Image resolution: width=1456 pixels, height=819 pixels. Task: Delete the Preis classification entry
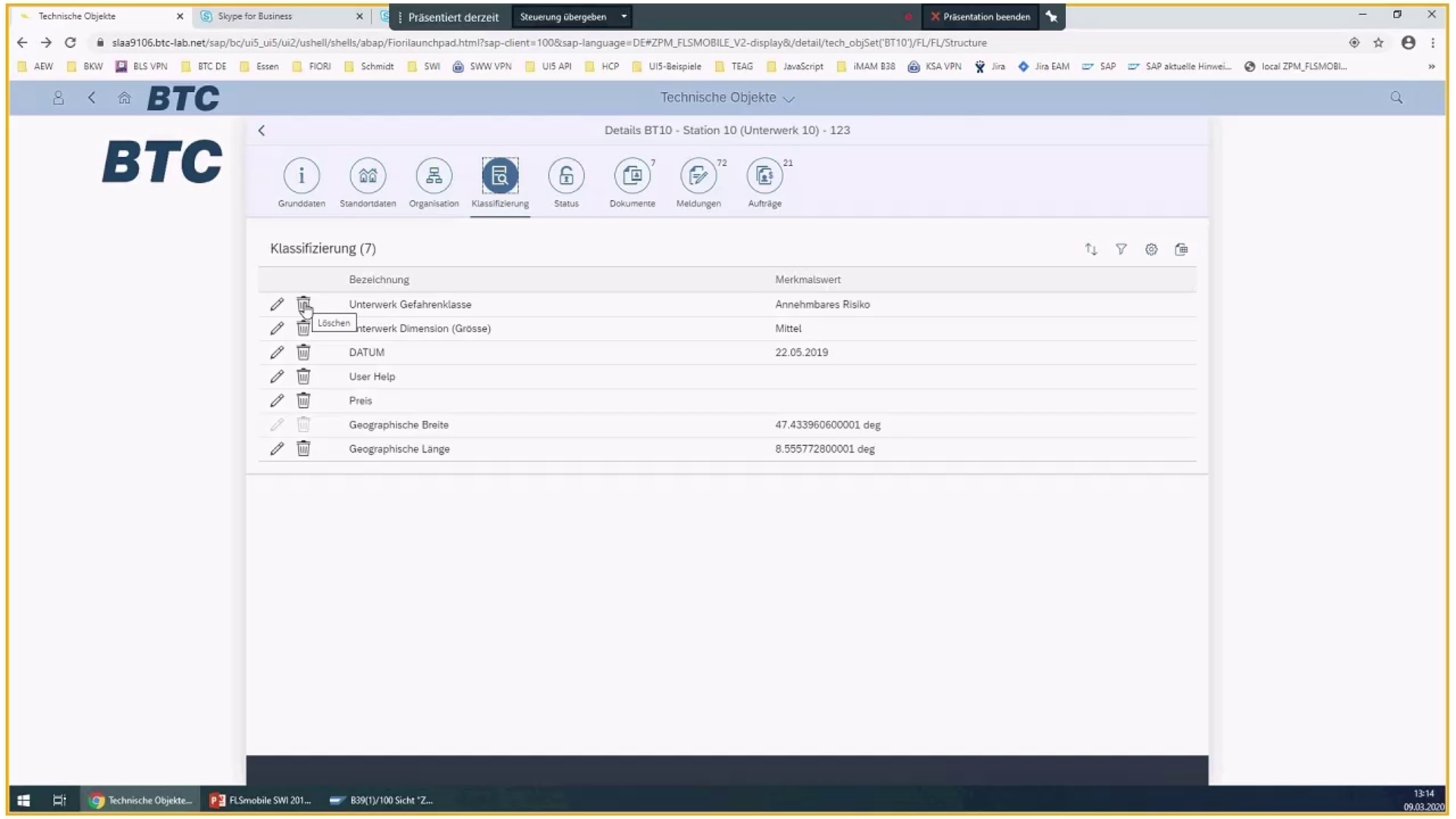click(303, 400)
